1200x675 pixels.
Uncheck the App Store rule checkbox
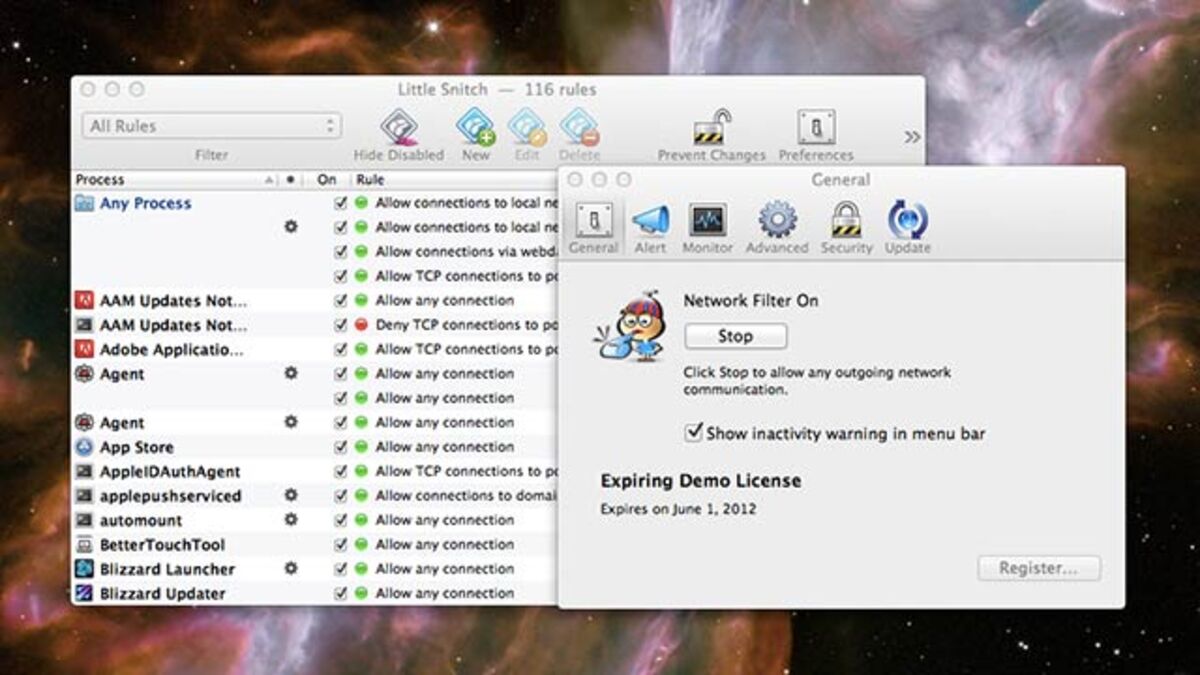[340, 447]
